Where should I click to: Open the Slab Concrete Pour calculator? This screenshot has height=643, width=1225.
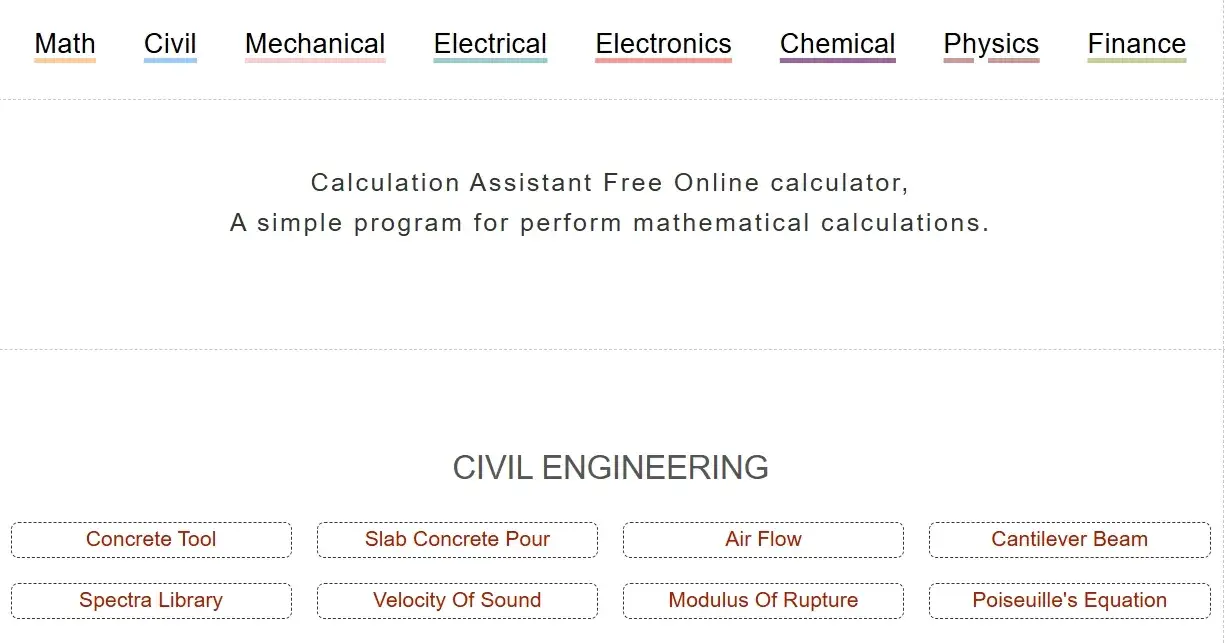coord(457,539)
